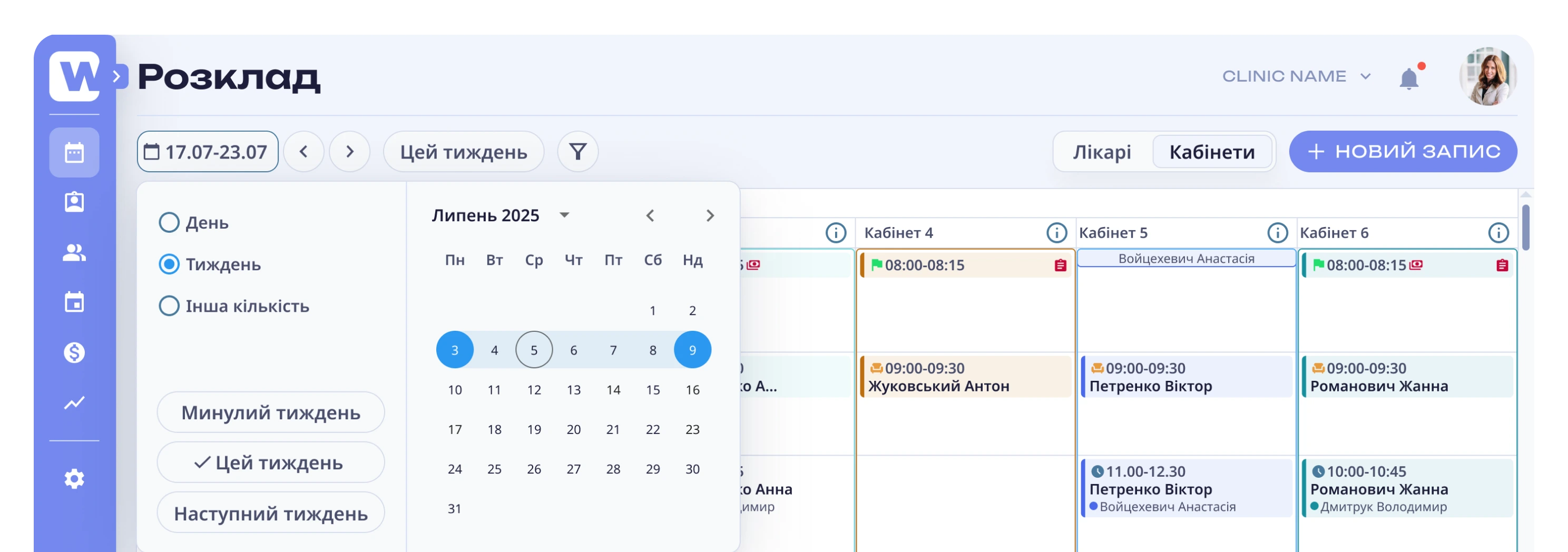Click info icon for Кабінет 5

click(x=1277, y=233)
